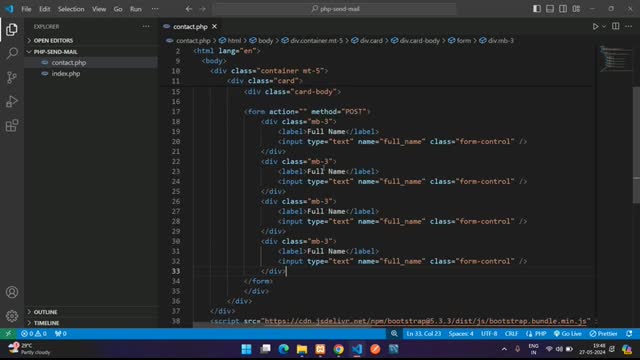This screenshot has height=360, width=640.
Task: Expand the Open Editors section
Action: click(91, 40)
